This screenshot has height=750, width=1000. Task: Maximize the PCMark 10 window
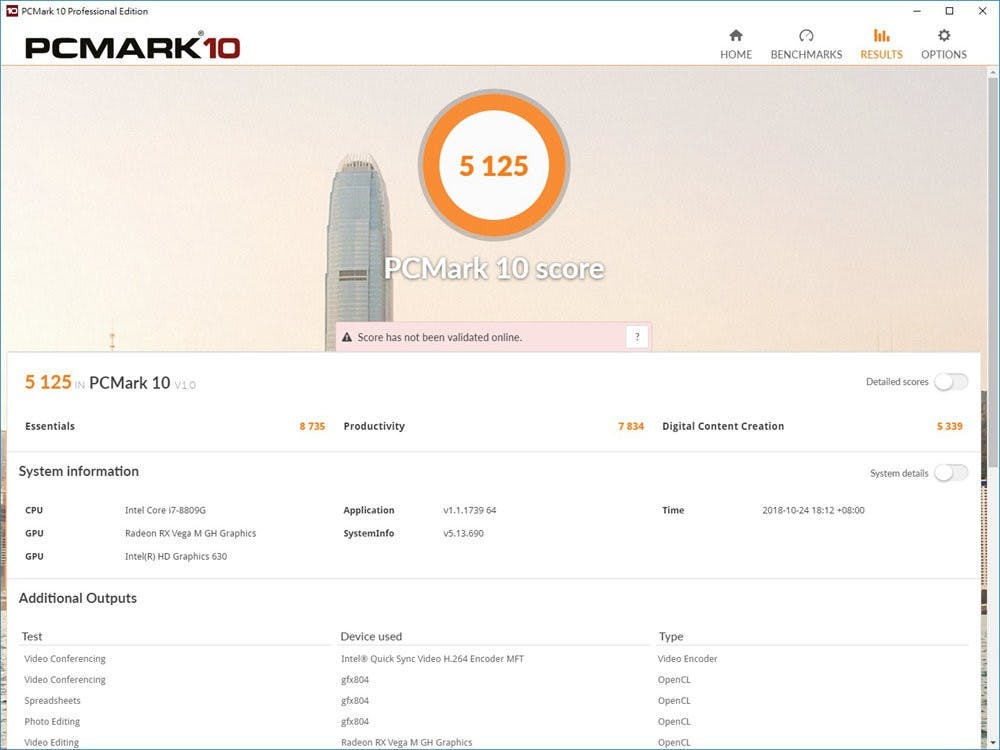pos(949,11)
